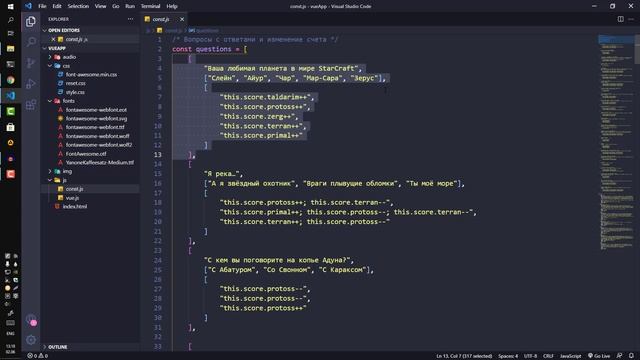Viewport: 640px width, 360px height.
Task: Open the Run and Debug view
Action: tap(31, 84)
